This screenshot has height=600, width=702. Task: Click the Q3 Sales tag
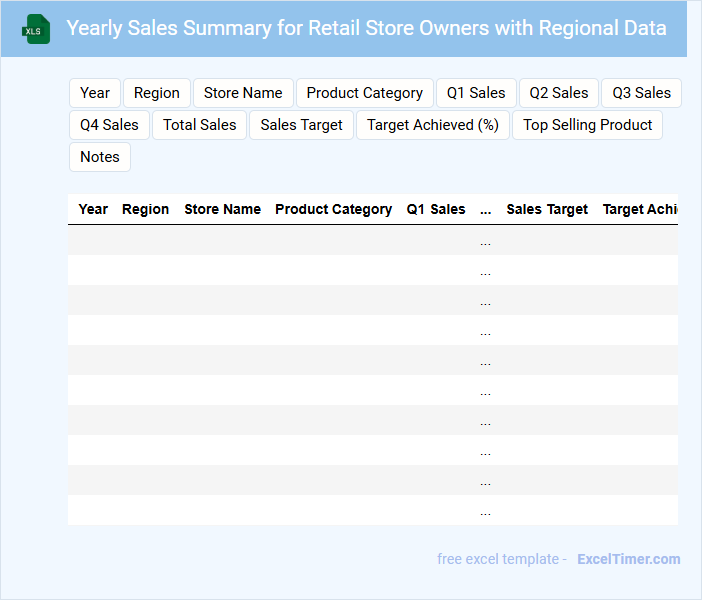click(x=641, y=93)
